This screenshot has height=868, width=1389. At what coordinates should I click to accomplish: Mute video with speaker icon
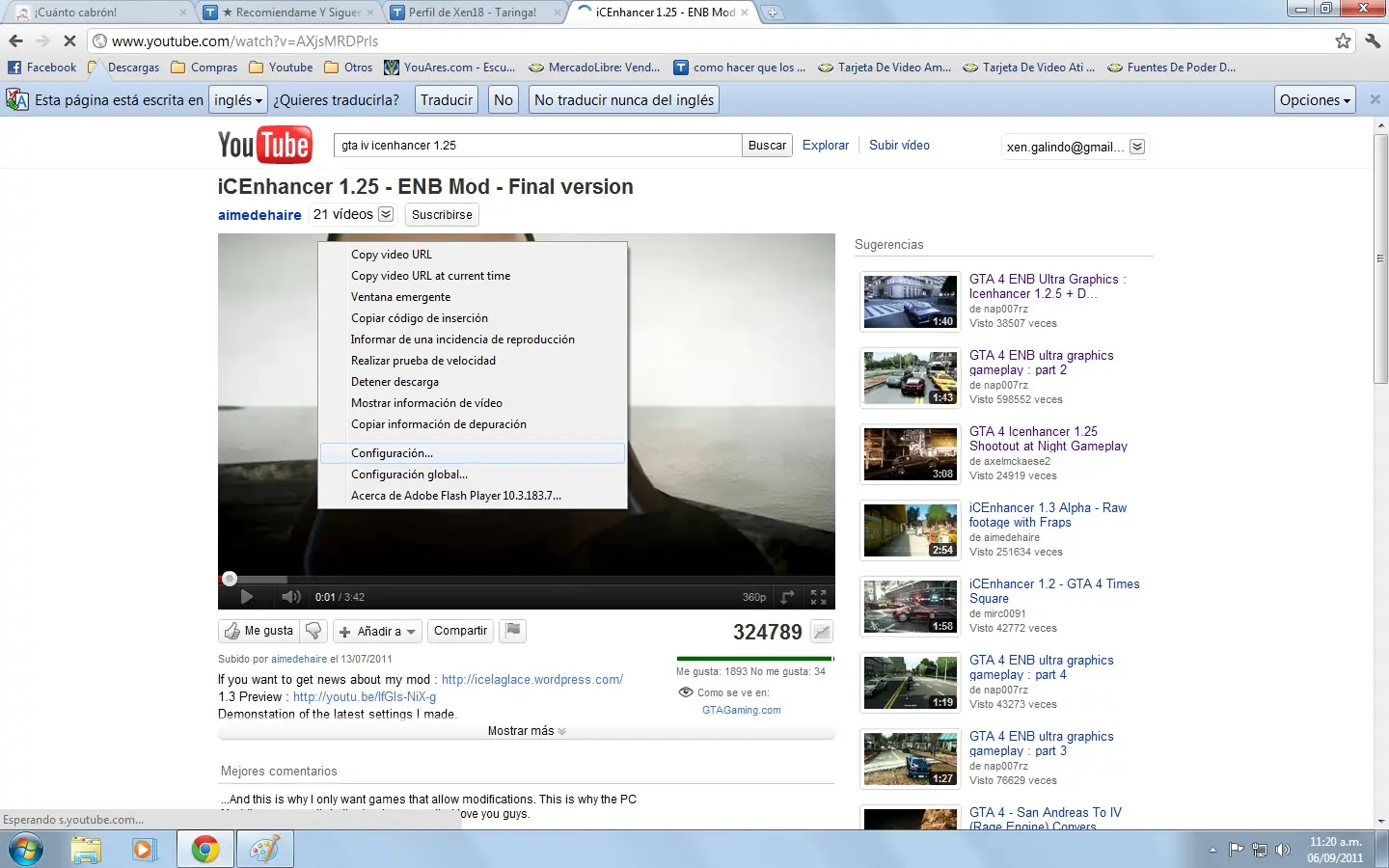[x=290, y=597]
